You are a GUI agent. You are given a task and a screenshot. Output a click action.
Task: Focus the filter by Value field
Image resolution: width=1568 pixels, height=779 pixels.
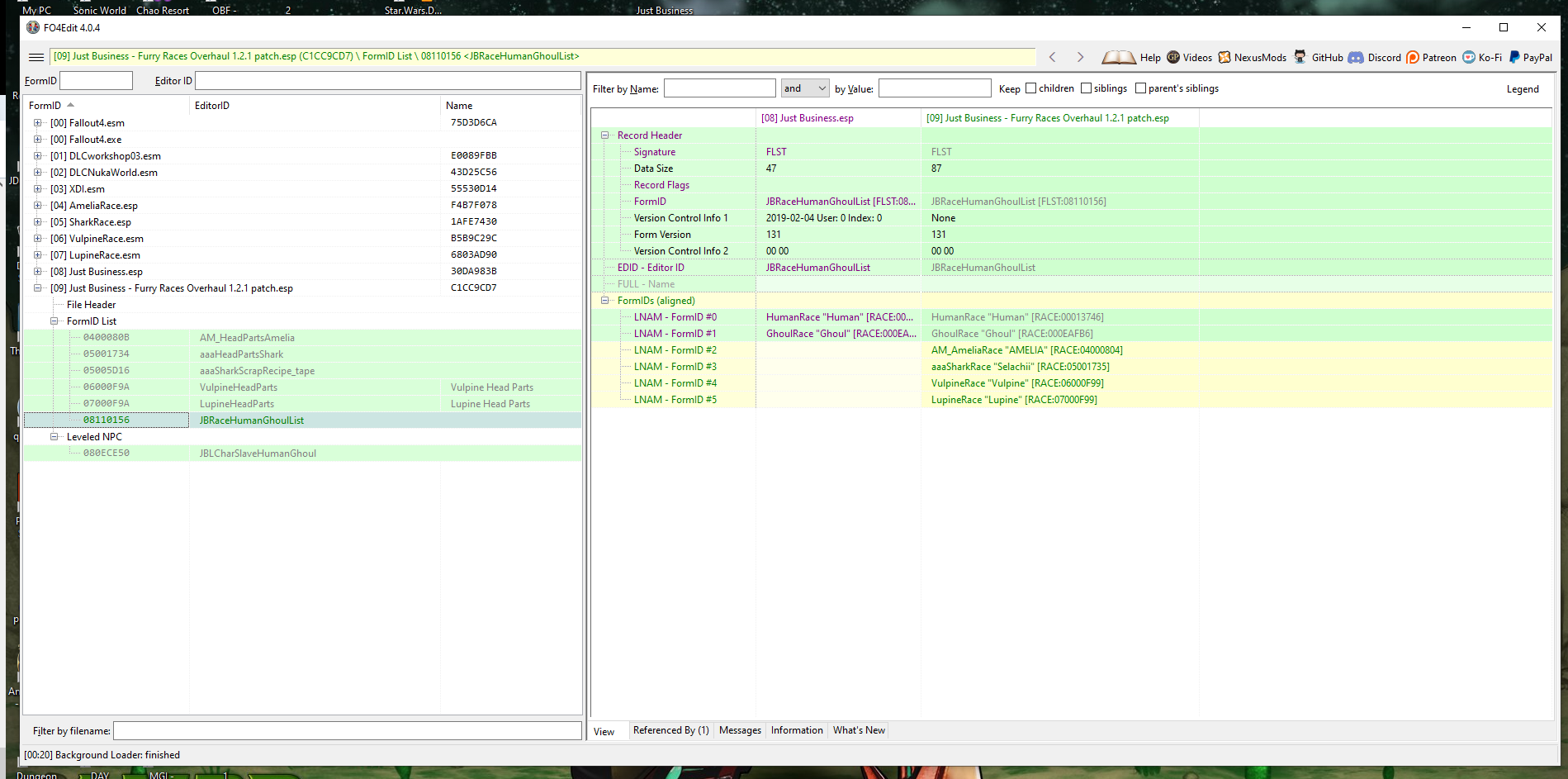pos(935,88)
